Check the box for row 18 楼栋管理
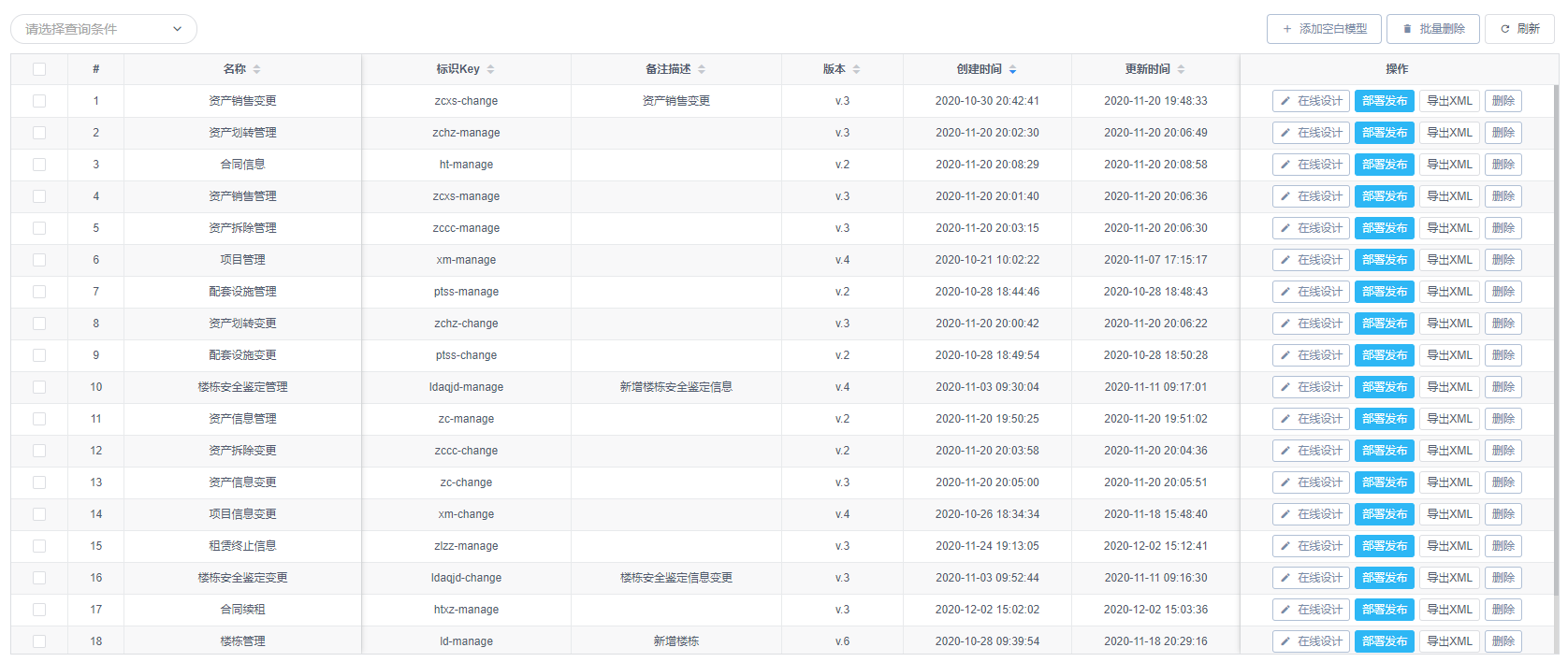 (x=39, y=641)
